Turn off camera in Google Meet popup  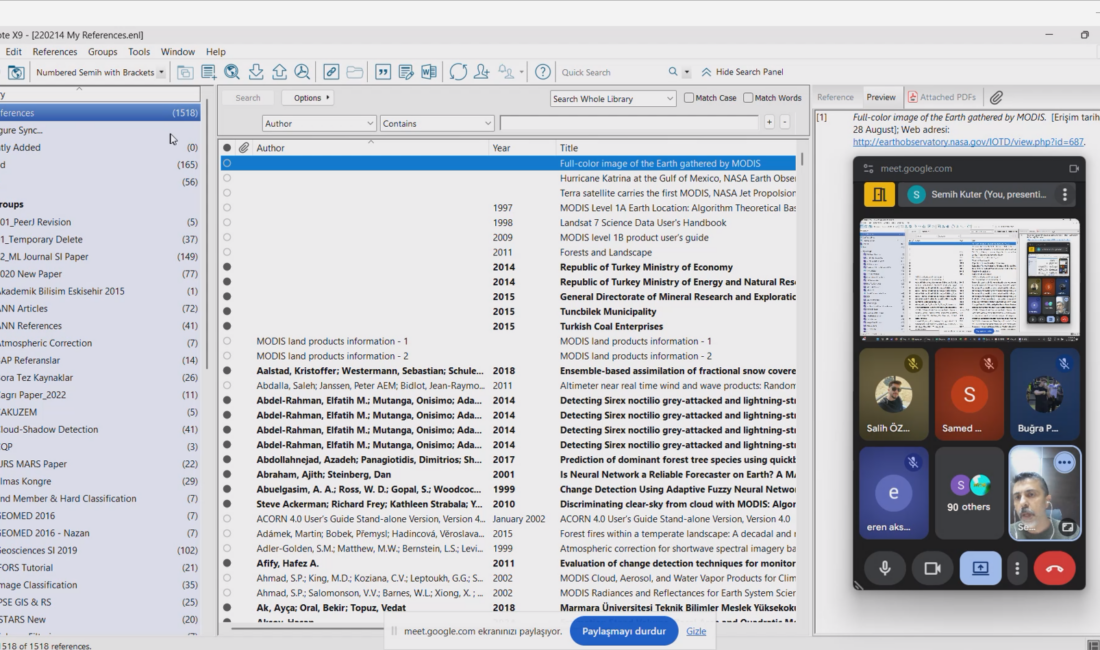pos(932,568)
